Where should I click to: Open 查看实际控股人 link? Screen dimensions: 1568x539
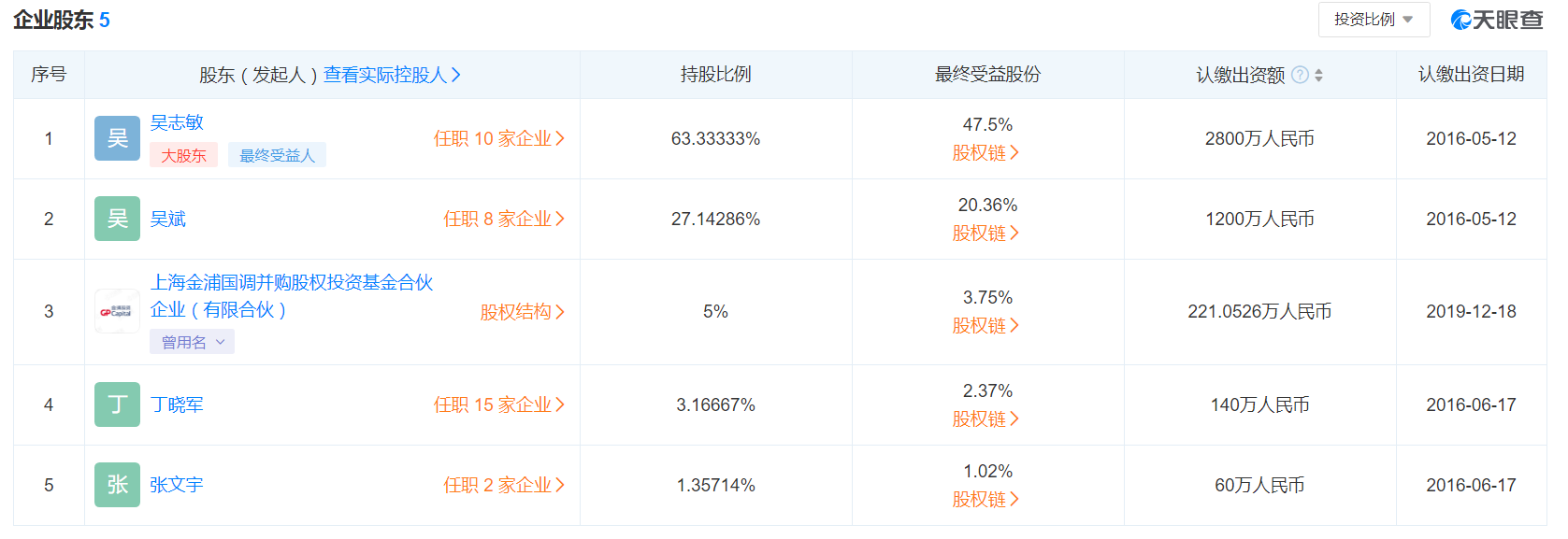coord(392,75)
